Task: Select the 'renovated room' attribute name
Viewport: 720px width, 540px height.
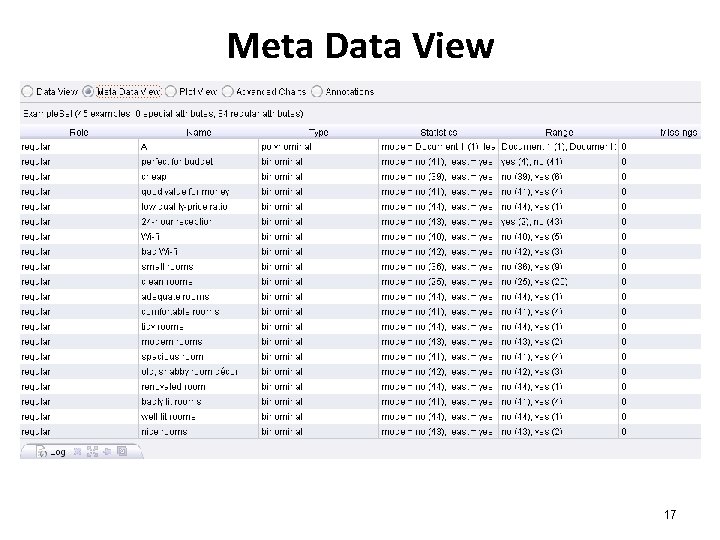Action: click(x=173, y=387)
